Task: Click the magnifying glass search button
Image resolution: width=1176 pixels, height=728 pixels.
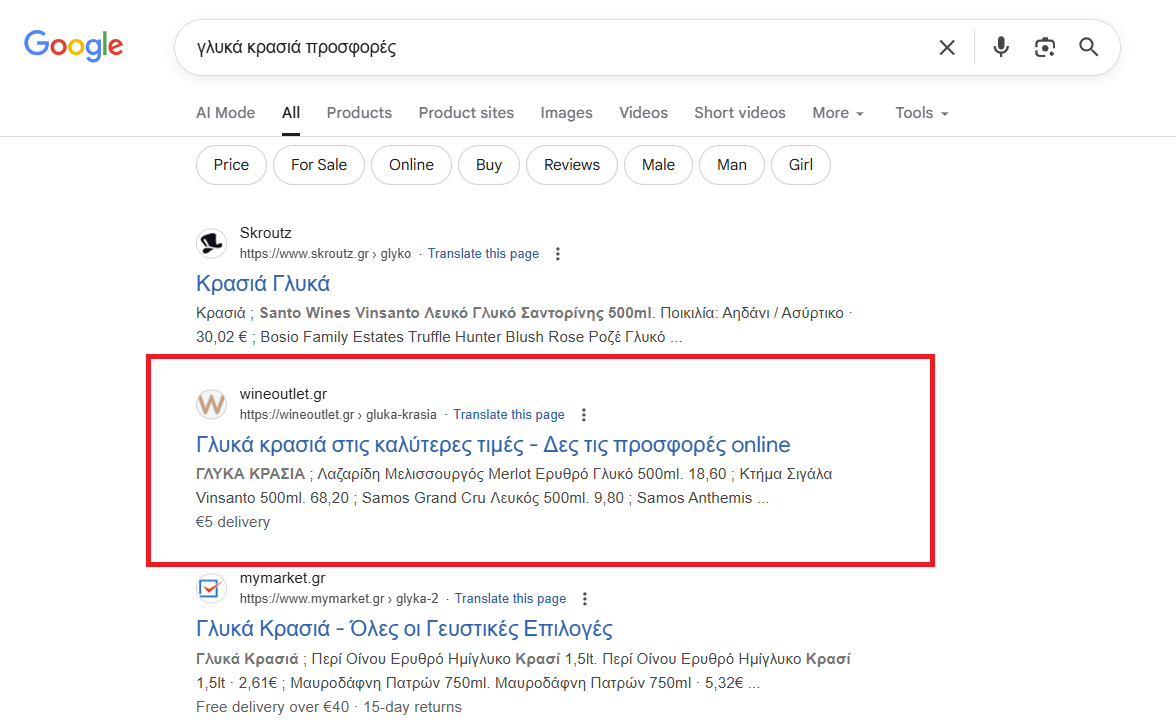Action: pos(1089,47)
